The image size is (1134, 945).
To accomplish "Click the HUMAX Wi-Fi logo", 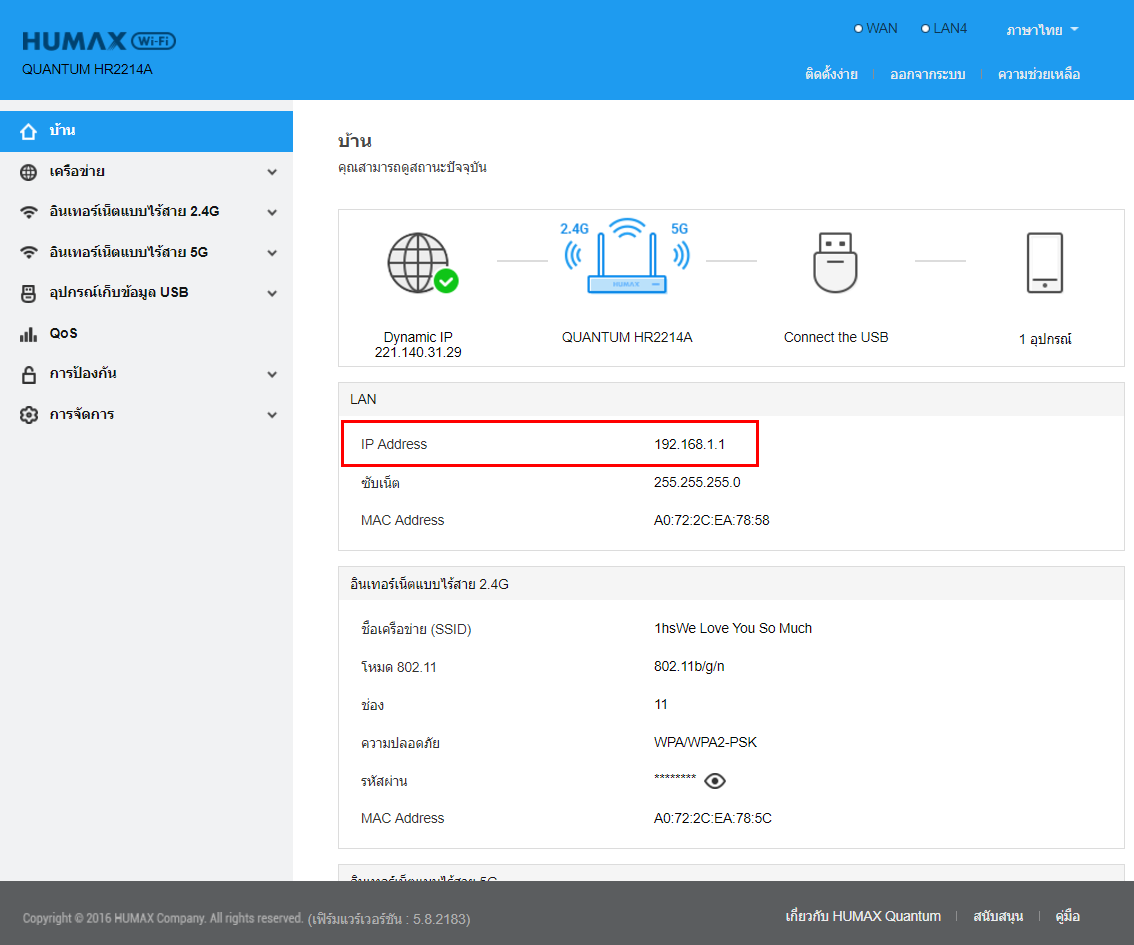I will click(99, 41).
